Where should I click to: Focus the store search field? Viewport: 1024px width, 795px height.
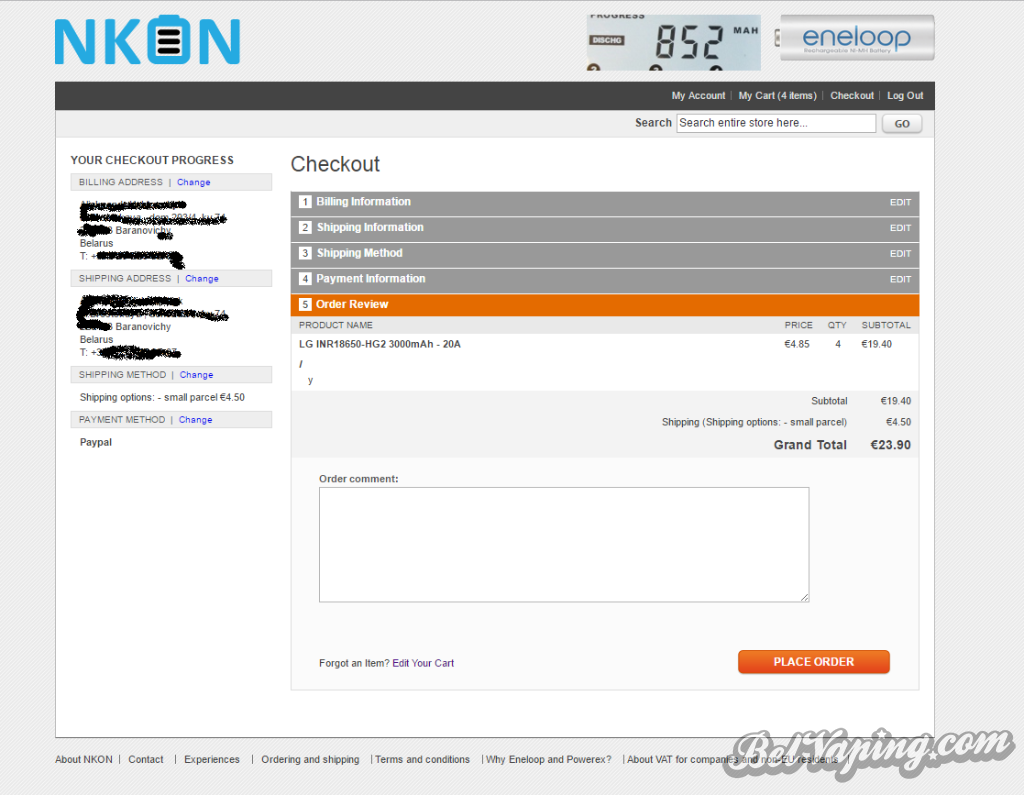[x=776, y=123]
